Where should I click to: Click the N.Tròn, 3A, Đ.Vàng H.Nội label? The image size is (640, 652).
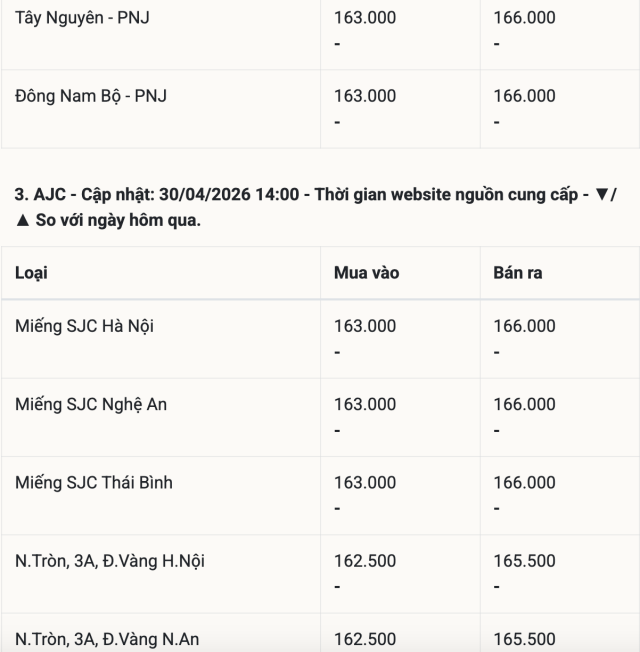click(110, 561)
